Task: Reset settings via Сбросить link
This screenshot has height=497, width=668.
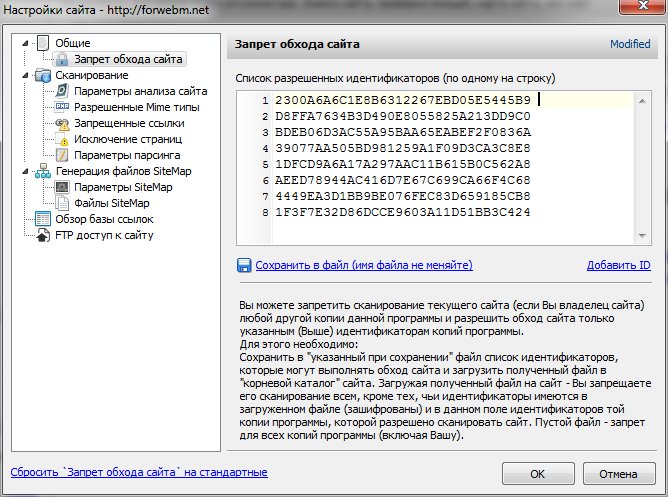Action: point(138,472)
